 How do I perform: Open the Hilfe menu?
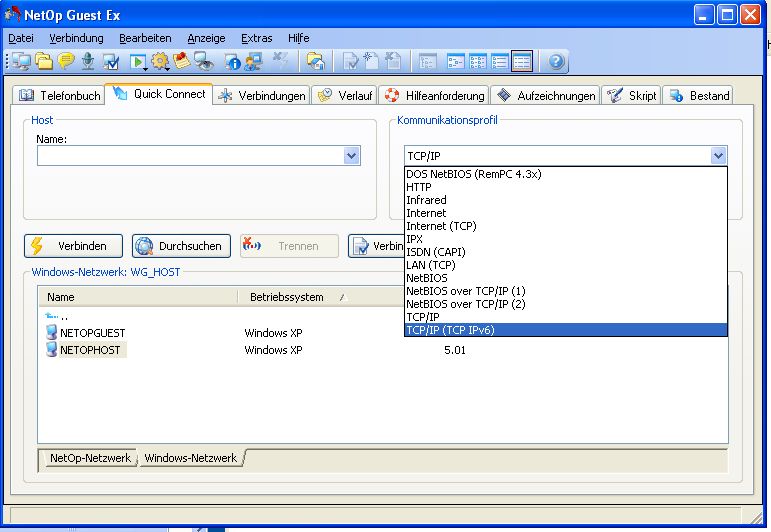298,38
